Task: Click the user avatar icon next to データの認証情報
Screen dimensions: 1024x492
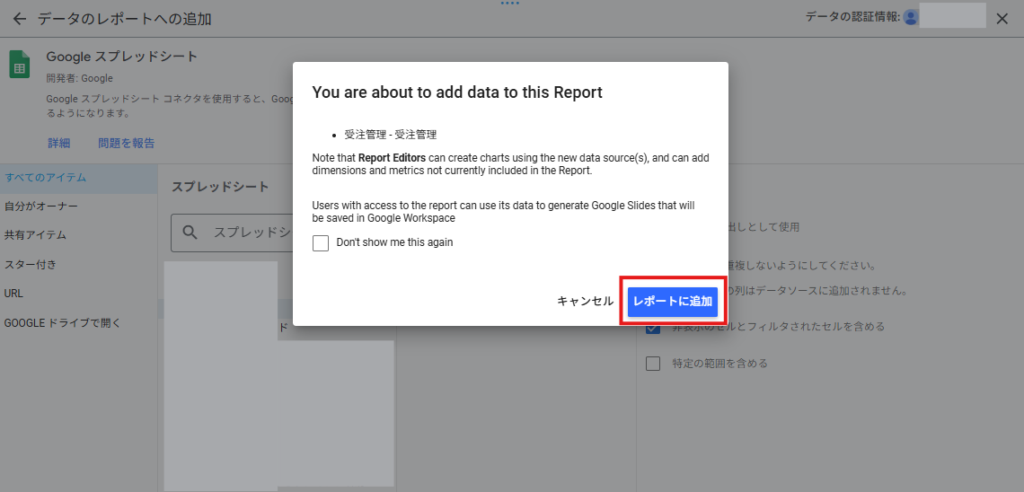Action: click(x=910, y=18)
